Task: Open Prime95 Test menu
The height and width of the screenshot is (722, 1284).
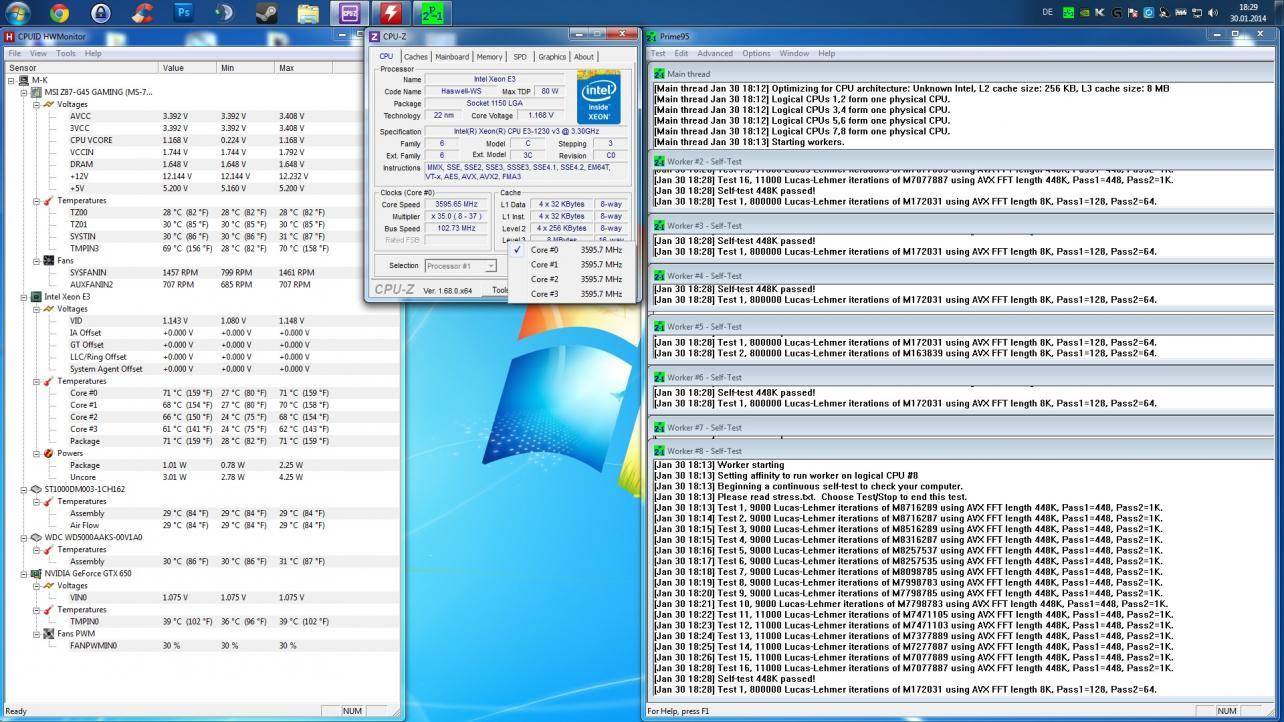Action: (x=658, y=53)
